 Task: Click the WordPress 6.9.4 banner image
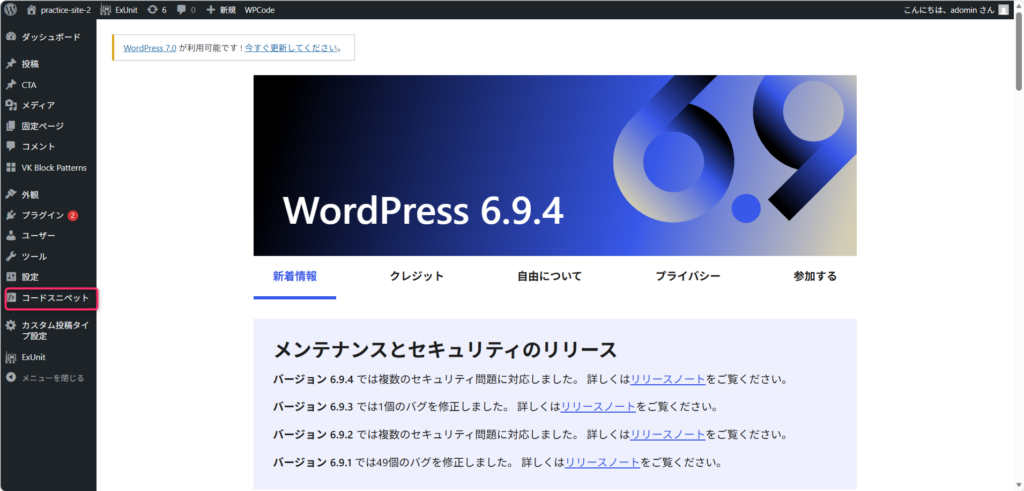[x=555, y=165]
